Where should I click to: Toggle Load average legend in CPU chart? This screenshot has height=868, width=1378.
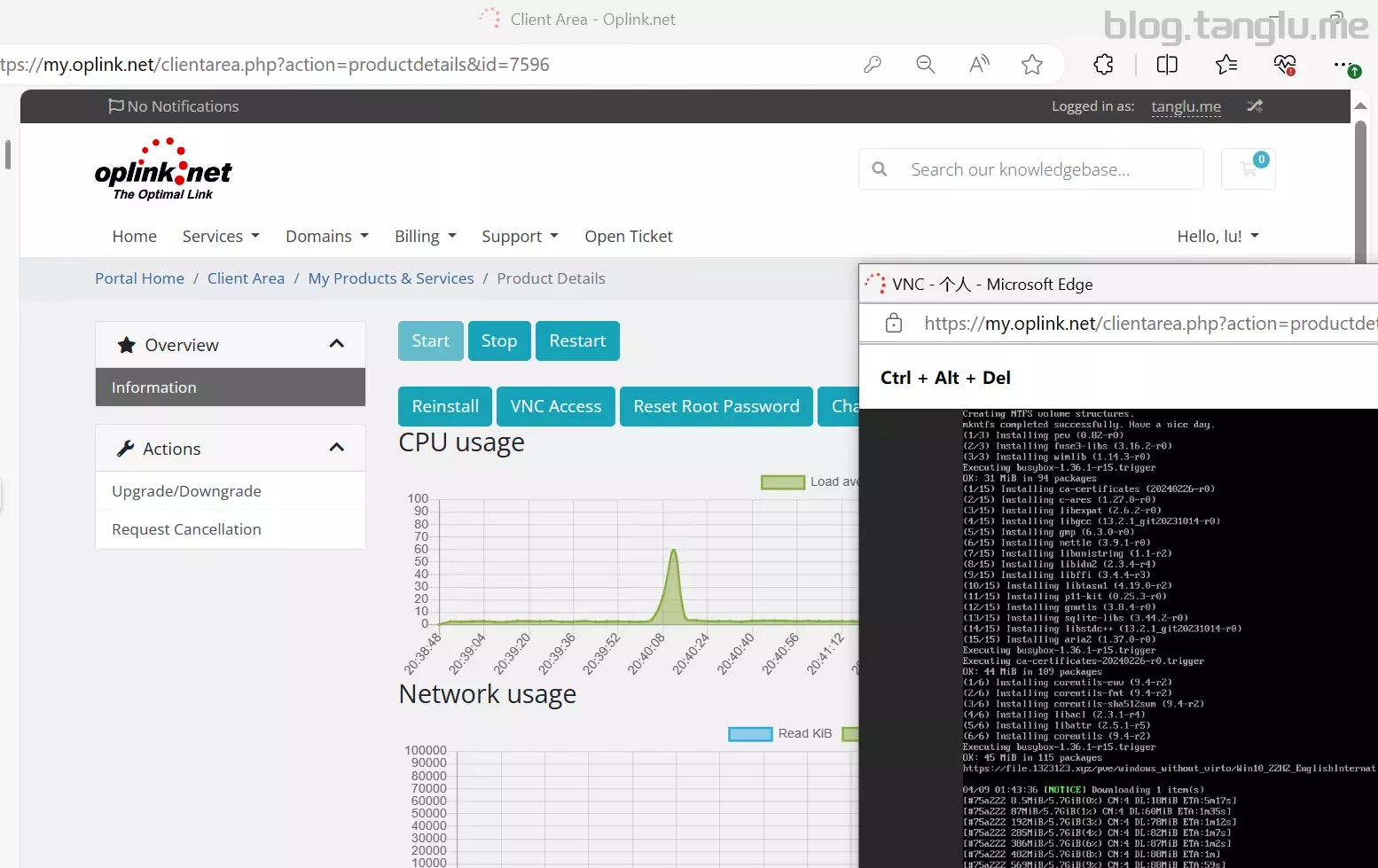point(783,481)
